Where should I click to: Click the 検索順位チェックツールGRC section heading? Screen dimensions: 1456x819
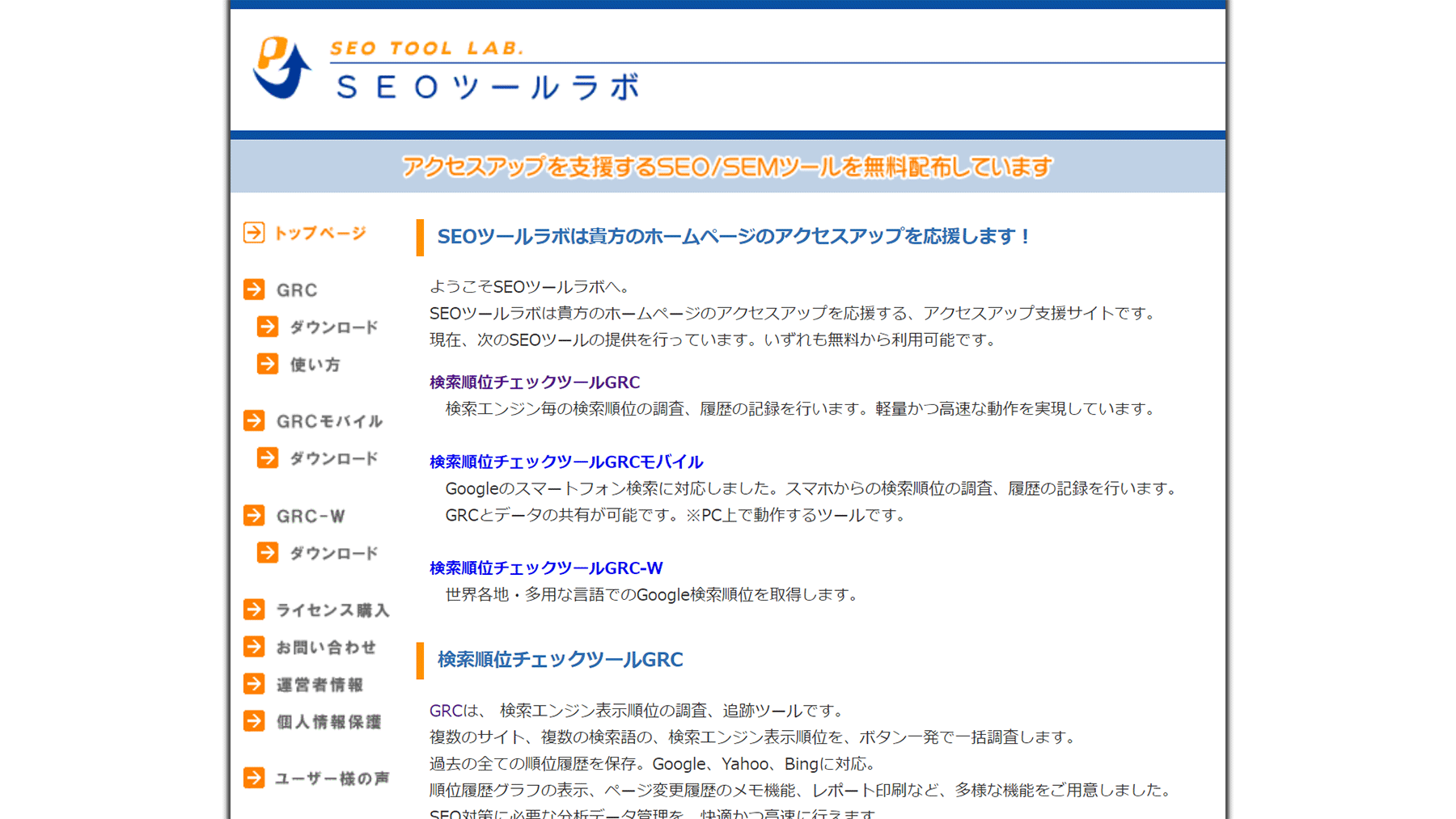[561, 660]
